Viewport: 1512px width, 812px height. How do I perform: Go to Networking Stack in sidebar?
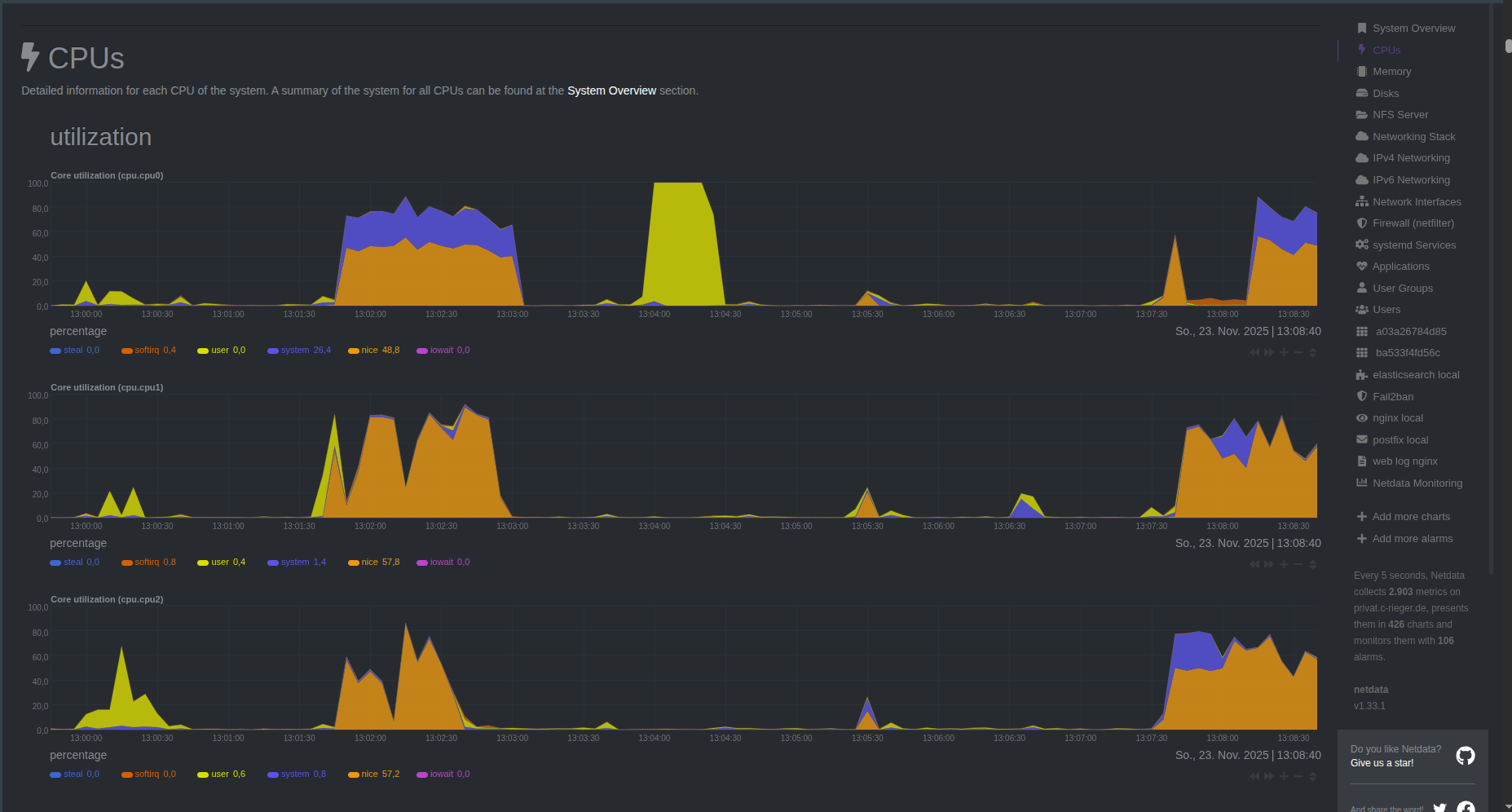[1413, 137]
